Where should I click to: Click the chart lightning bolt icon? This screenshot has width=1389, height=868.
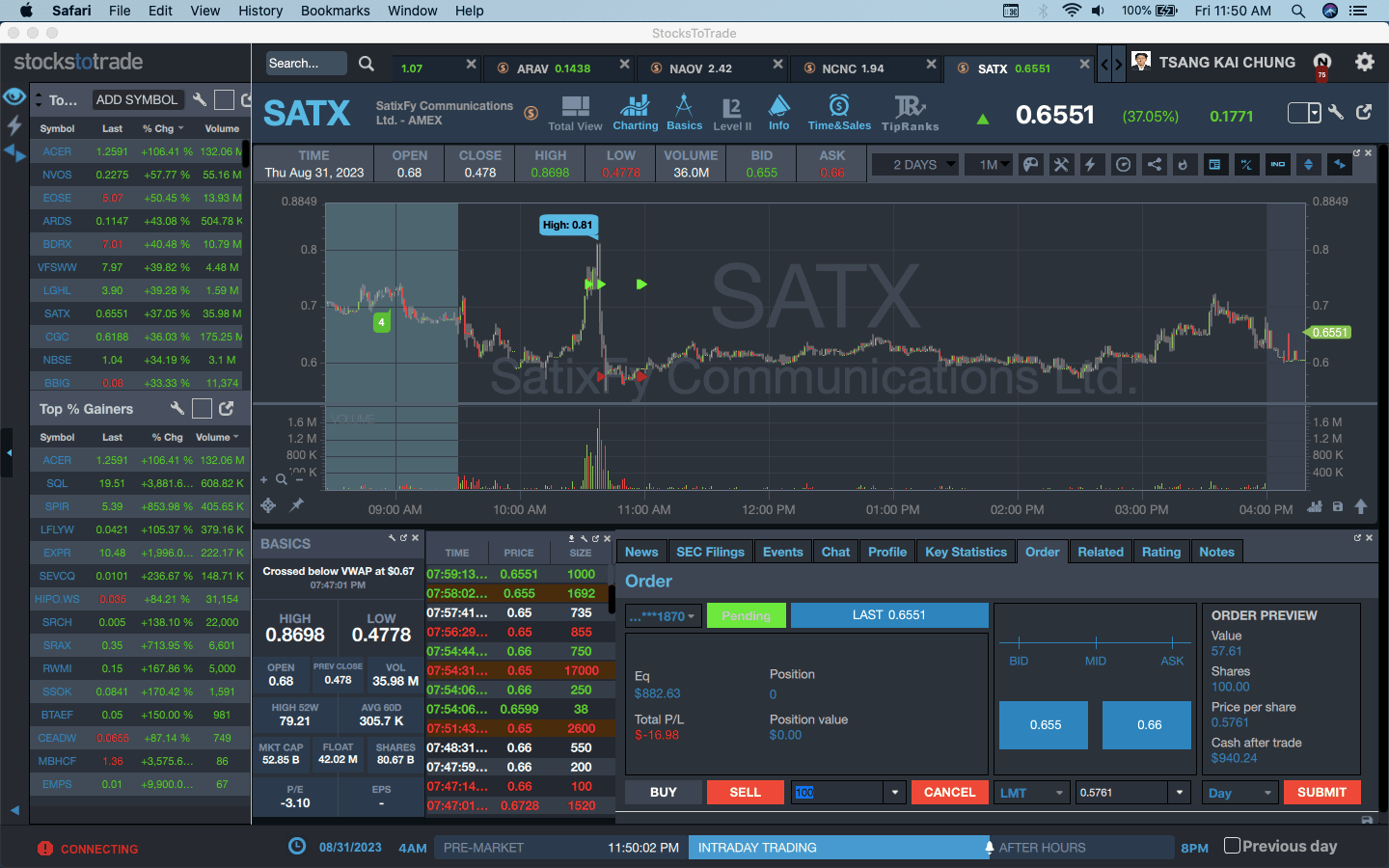(x=1091, y=164)
